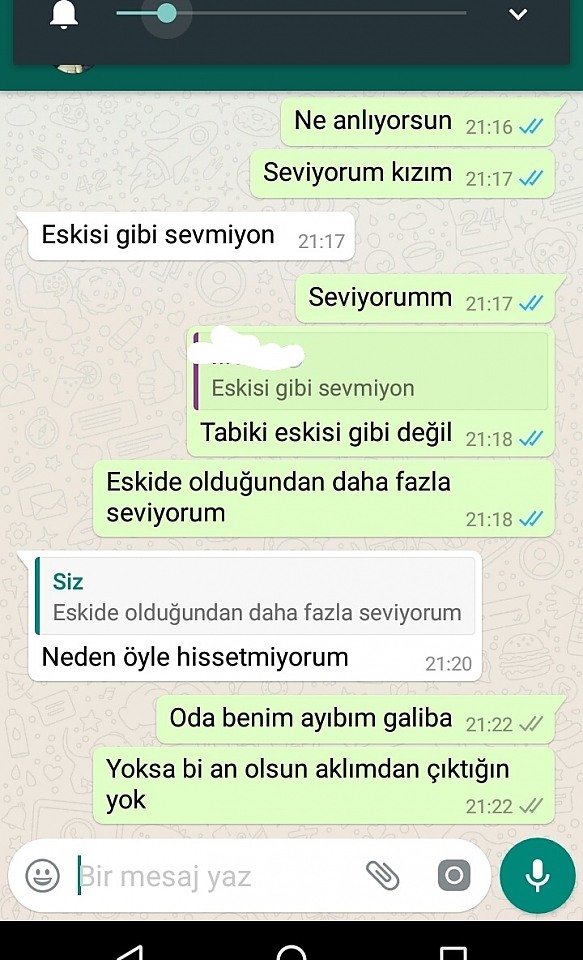Tap quoted "Eskisi gibi sevmiyon" reply preview

[370, 371]
